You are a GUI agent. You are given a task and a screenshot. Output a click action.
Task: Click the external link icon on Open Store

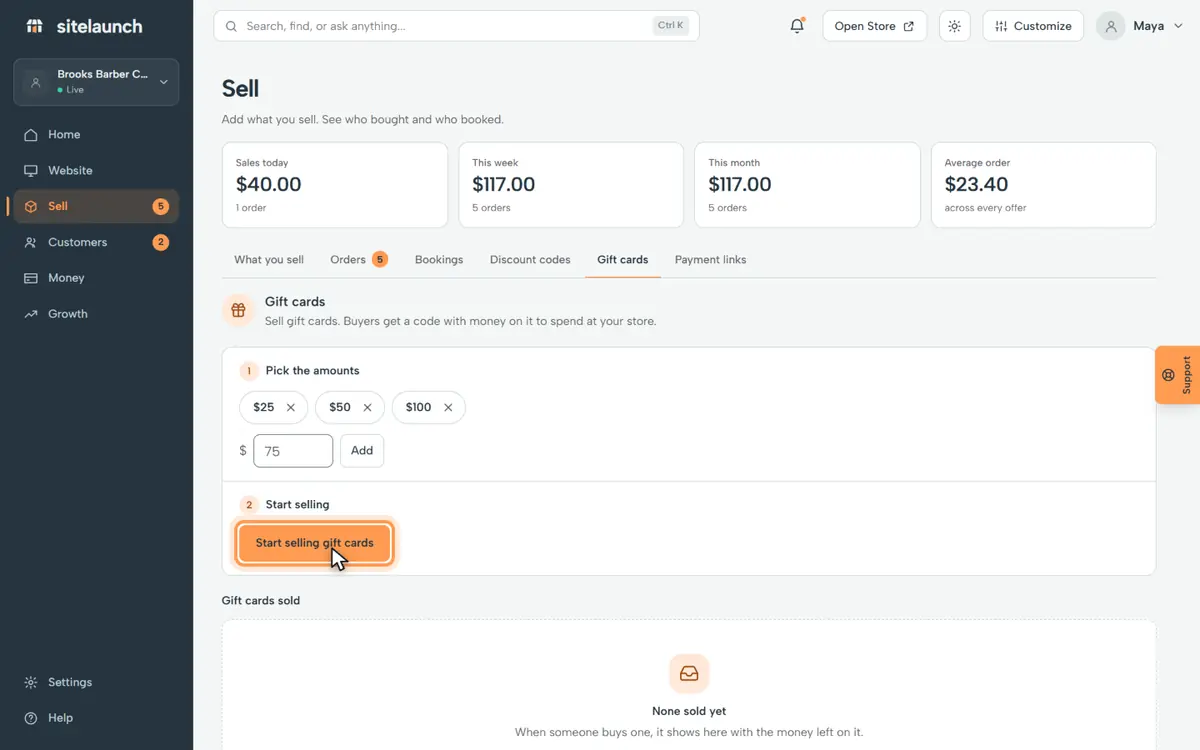(x=909, y=27)
